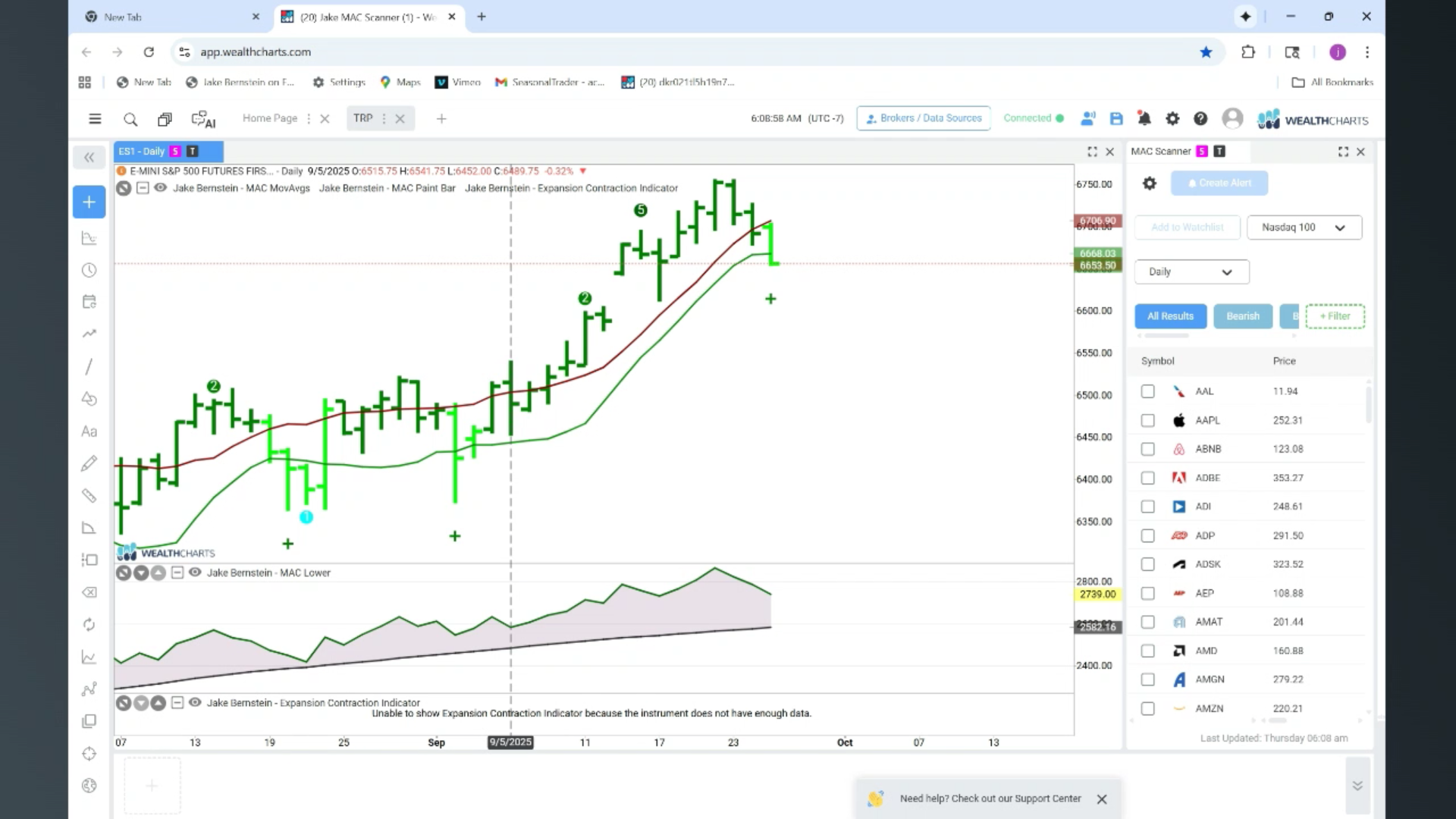
Task: Check the ADSK row checkbox
Action: [x=1148, y=564]
